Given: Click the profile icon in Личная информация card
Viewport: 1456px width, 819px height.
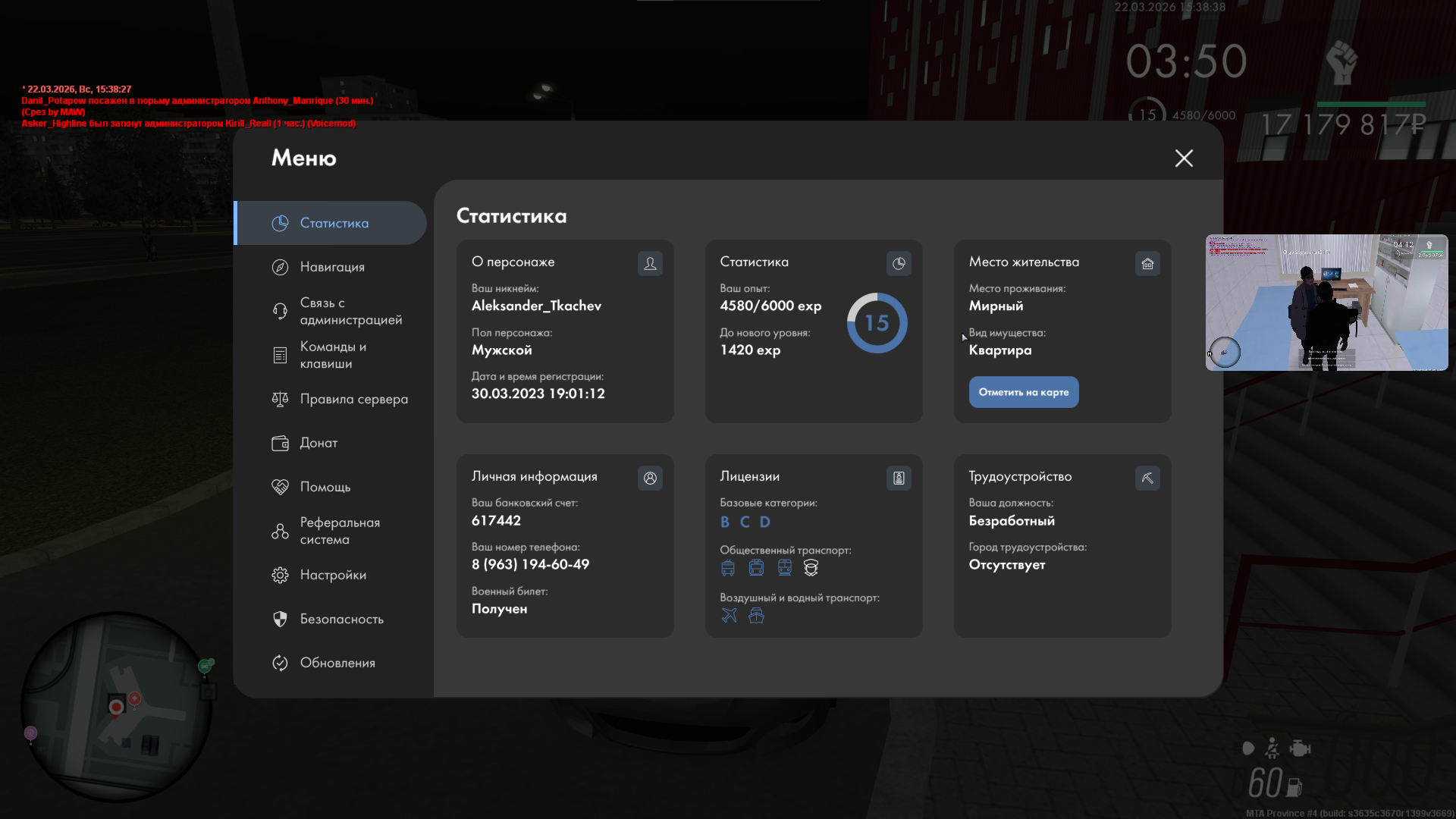Looking at the screenshot, I should click(x=650, y=478).
